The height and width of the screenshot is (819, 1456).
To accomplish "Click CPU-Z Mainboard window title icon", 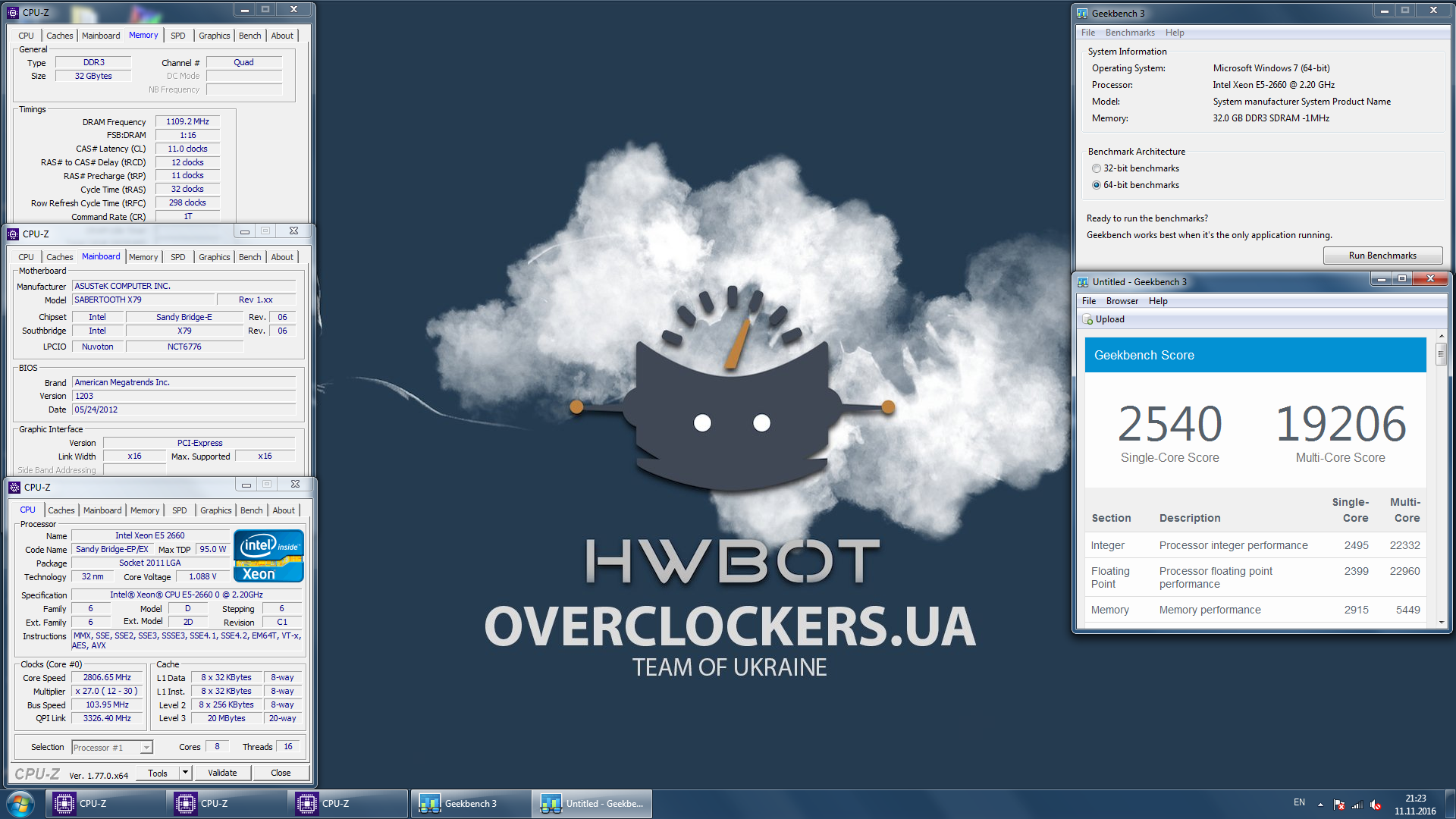I will (x=13, y=234).
